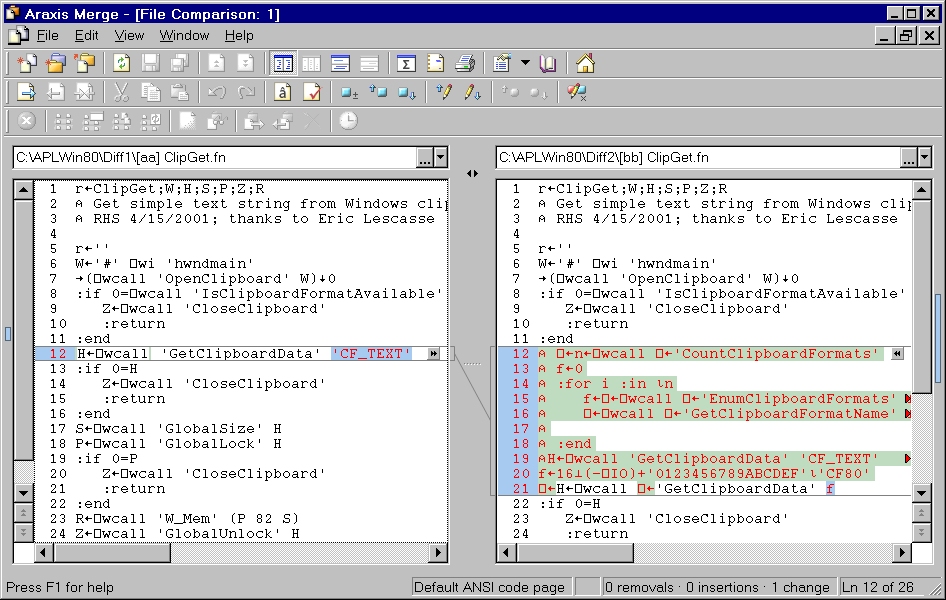This screenshot has height=600, width=946.
Task: Click the Save floppy disk icon
Action: 150,63
